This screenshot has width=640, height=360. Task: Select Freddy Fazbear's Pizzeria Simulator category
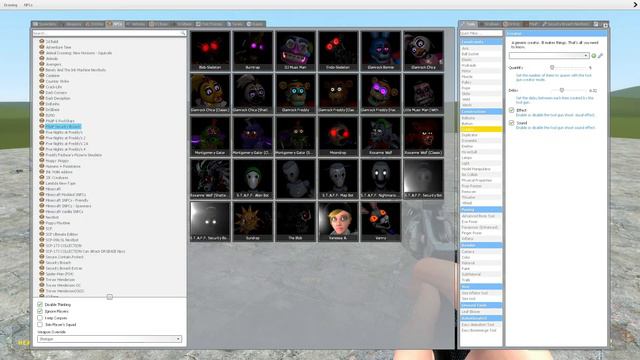pos(73,155)
